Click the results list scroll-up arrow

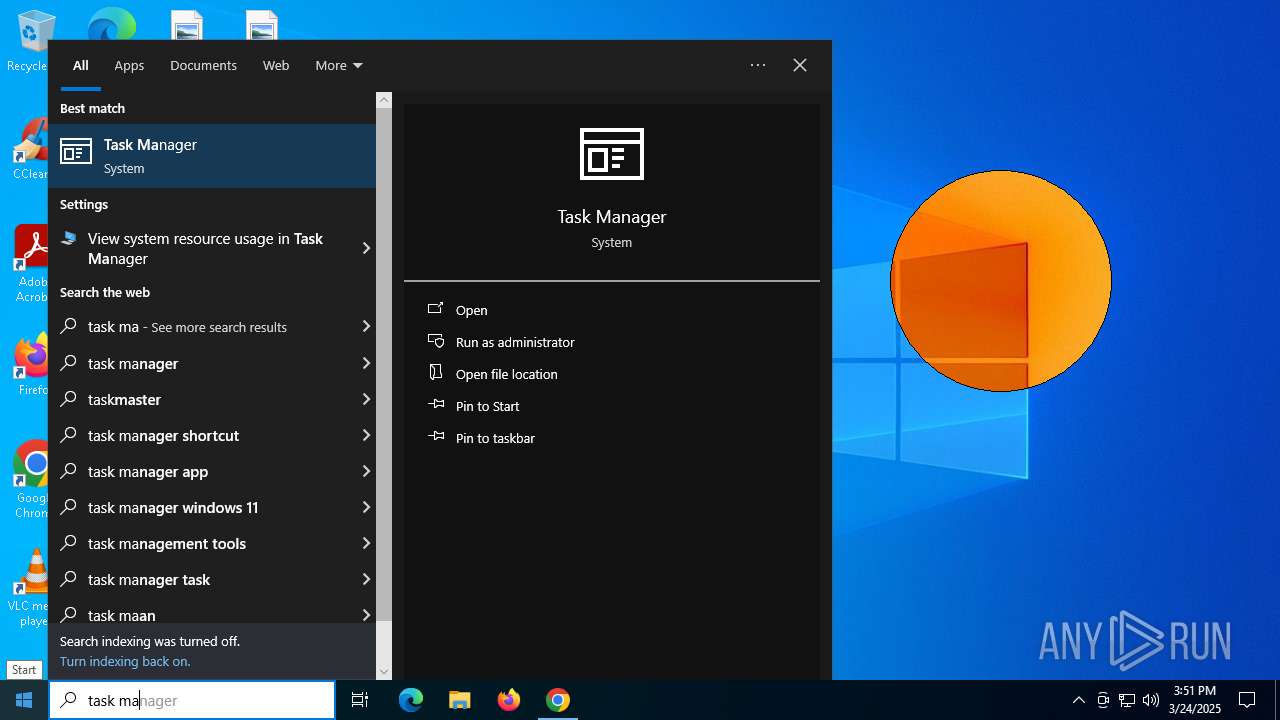click(x=384, y=100)
